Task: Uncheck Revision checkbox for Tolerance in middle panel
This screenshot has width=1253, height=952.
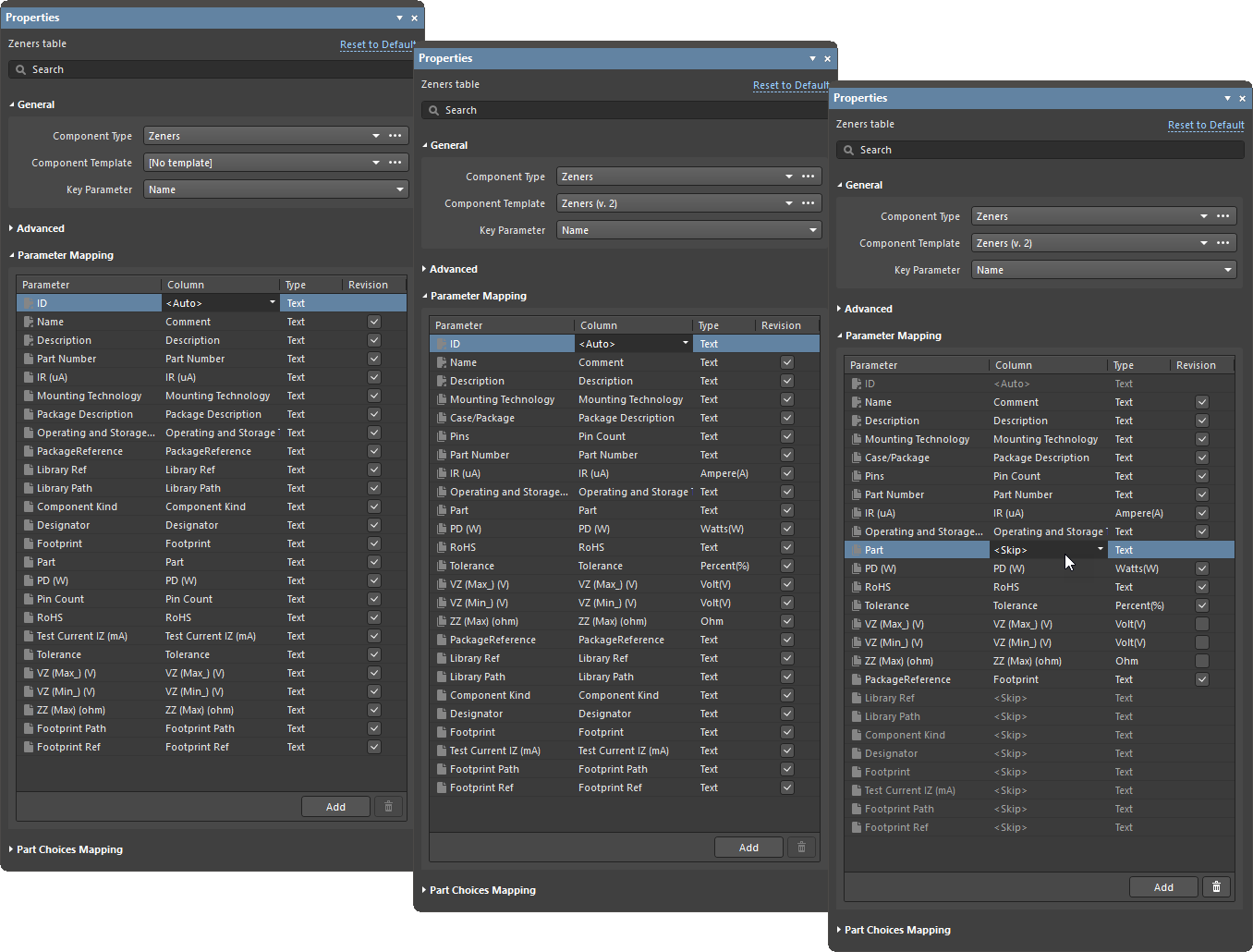Action: (x=787, y=566)
